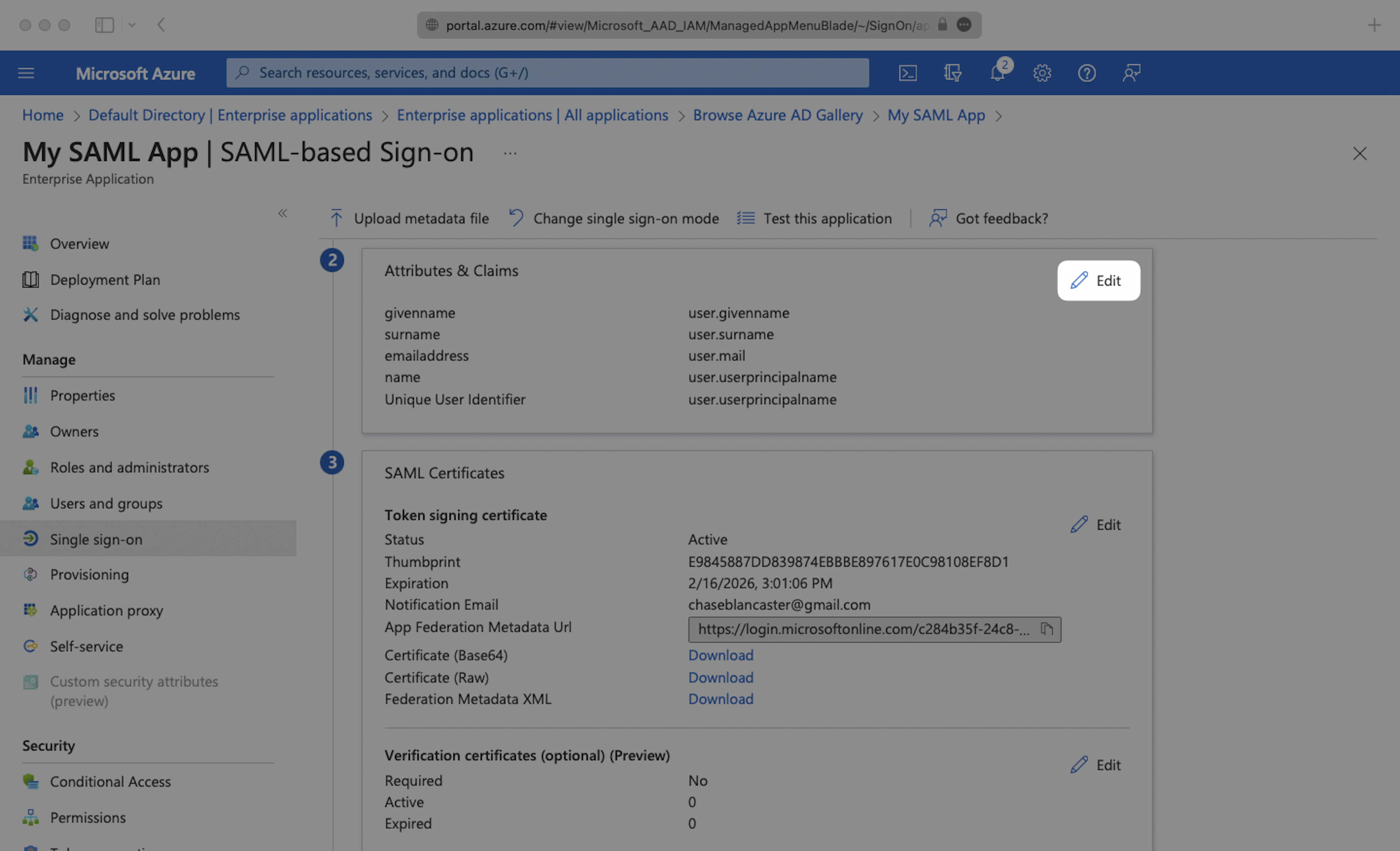
Task: Collapse the left navigation pane
Action: coord(283,213)
